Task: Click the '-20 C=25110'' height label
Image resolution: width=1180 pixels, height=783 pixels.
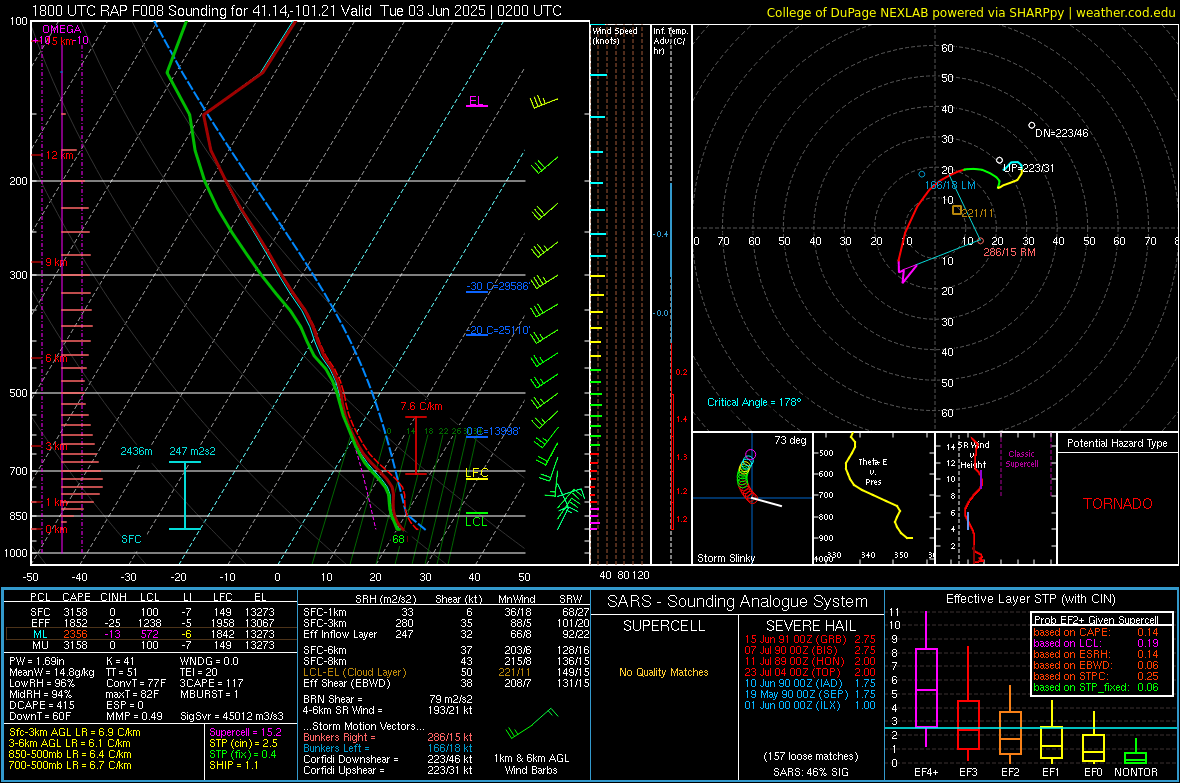Action: (497, 330)
